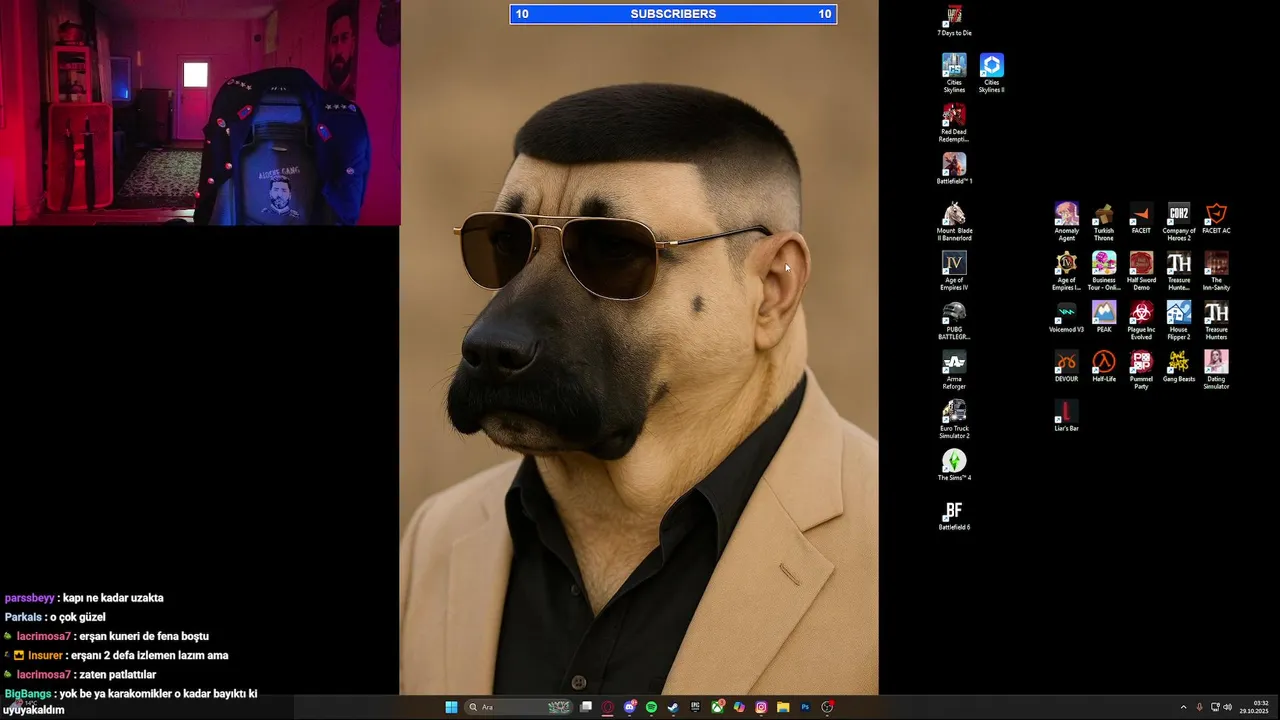The height and width of the screenshot is (720, 1280).
Task: Open the Dating Simulator icon
Action: [x=1216, y=369]
